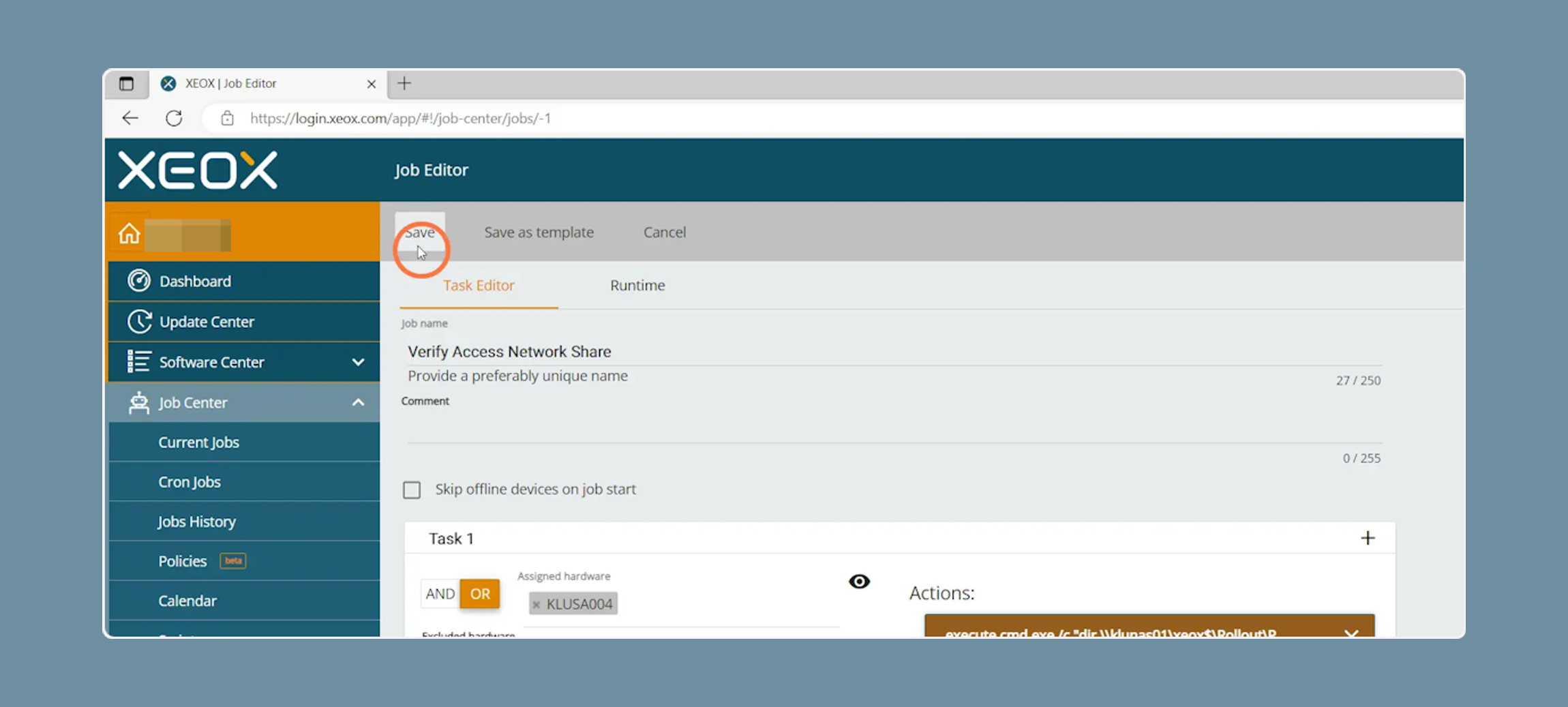The image size is (1568, 707).
Task: Click the Job name input field
Action: pyautogui.click(x=894, y=352)
